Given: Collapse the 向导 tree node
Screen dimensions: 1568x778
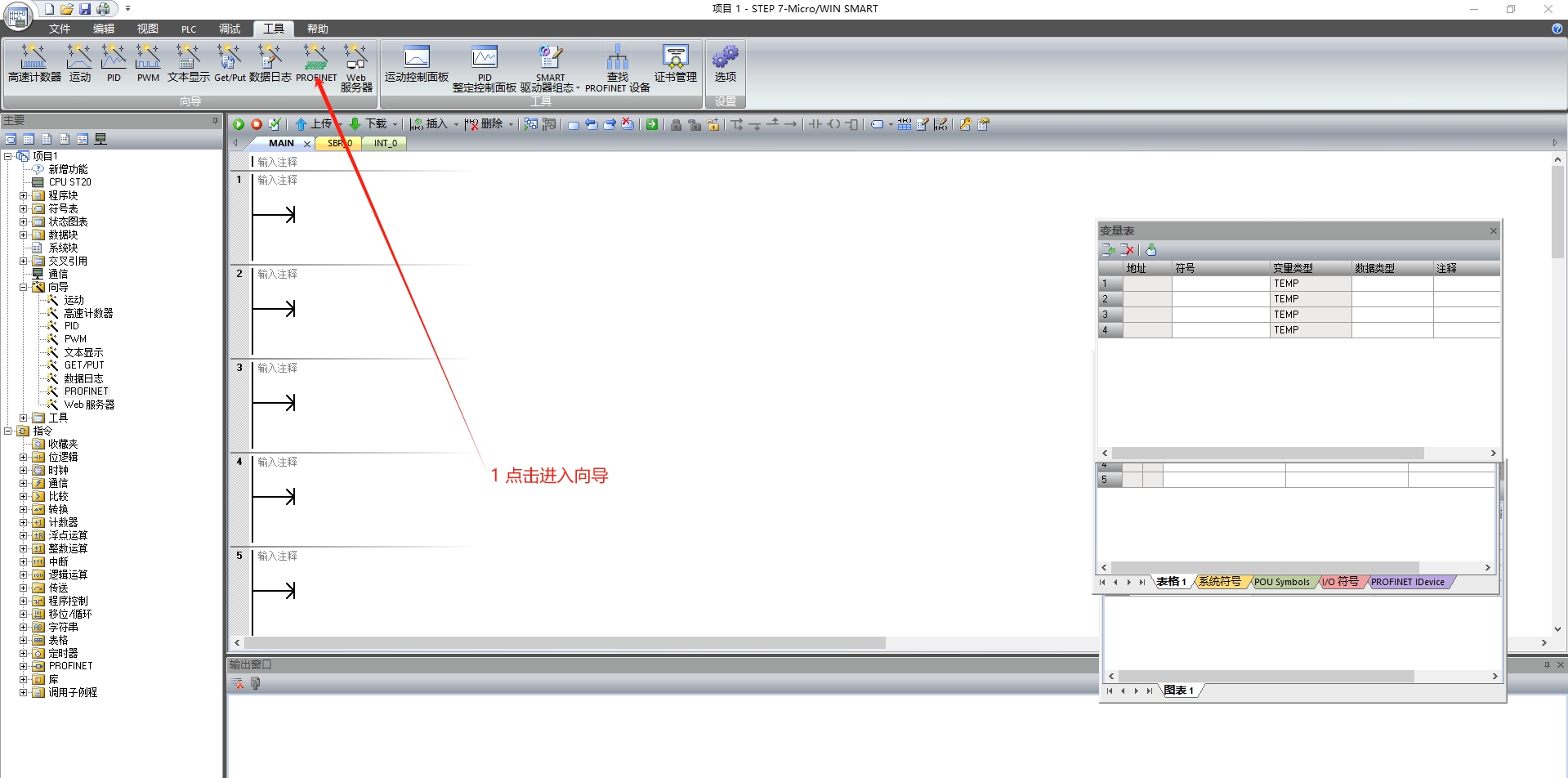Looking at the screenshot, I should click(x=24, y=288).
